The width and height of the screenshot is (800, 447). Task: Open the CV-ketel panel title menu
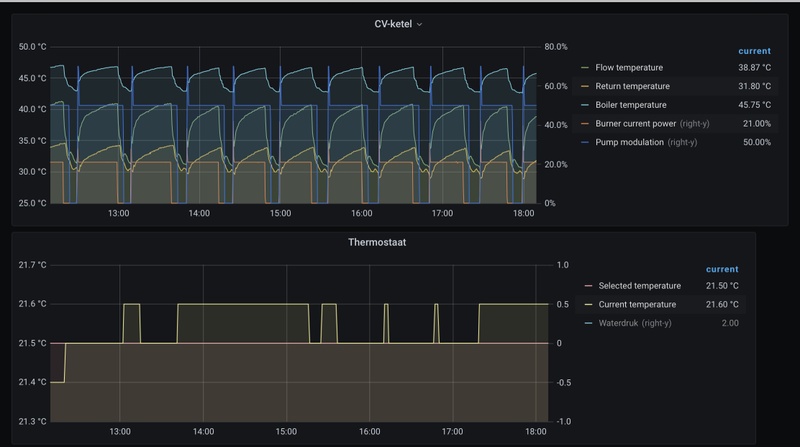tap(393, 24)
